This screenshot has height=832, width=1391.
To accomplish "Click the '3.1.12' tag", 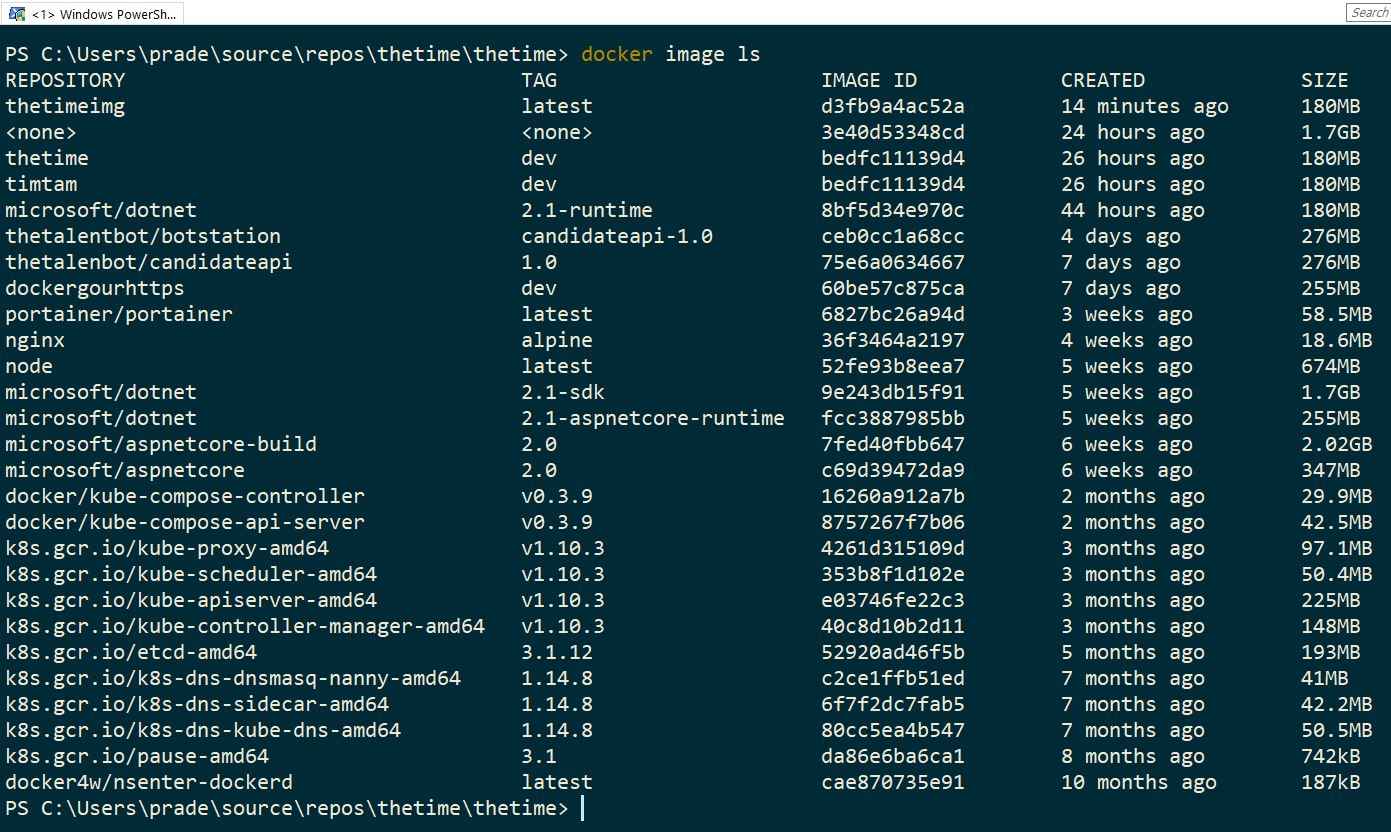I will (557, 652).
